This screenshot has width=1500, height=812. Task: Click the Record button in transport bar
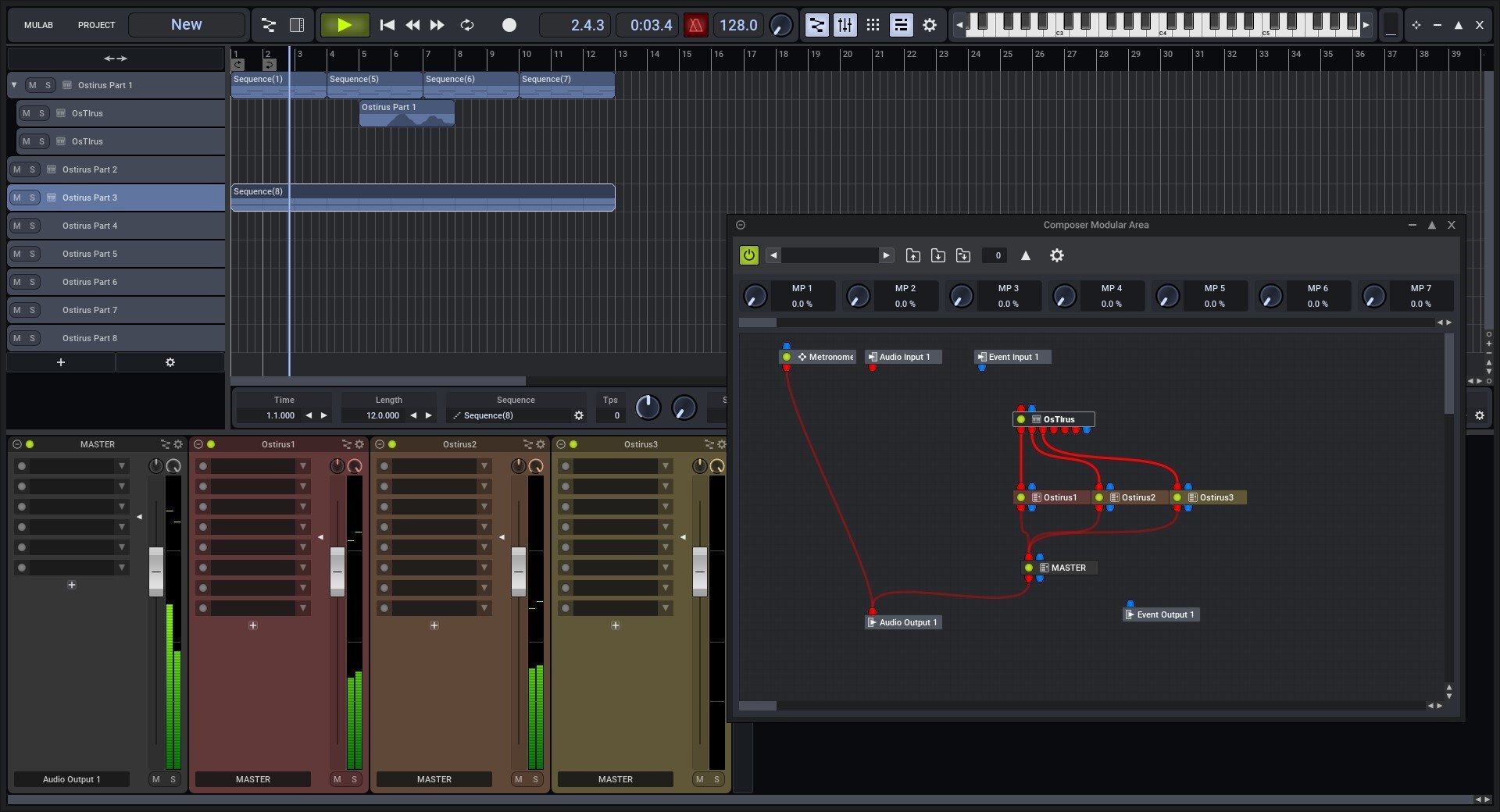pos(509,25)
